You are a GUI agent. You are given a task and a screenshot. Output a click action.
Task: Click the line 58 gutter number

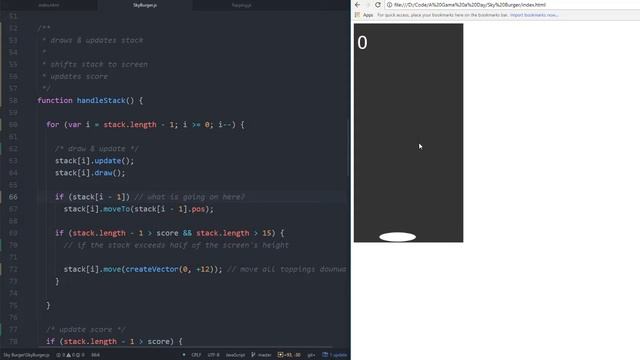[x=13, y=100]
